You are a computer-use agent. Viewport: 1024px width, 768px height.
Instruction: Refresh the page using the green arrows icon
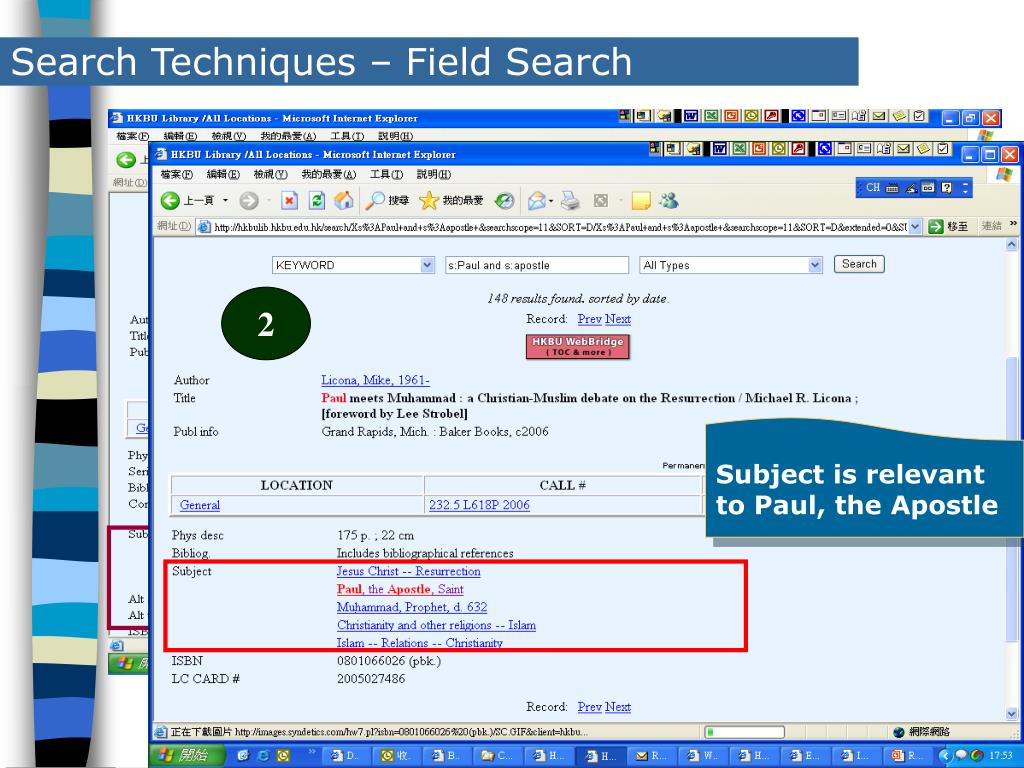tap(317, 200)
